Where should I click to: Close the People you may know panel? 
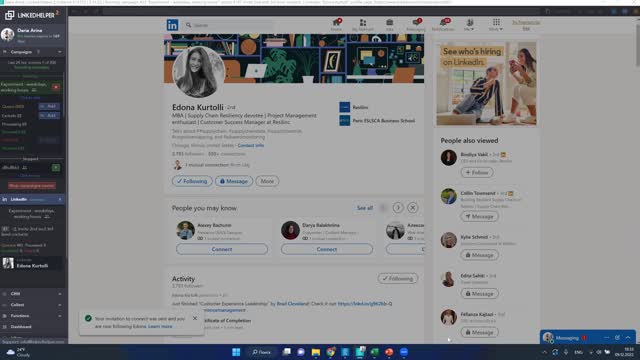pos(413,208)
